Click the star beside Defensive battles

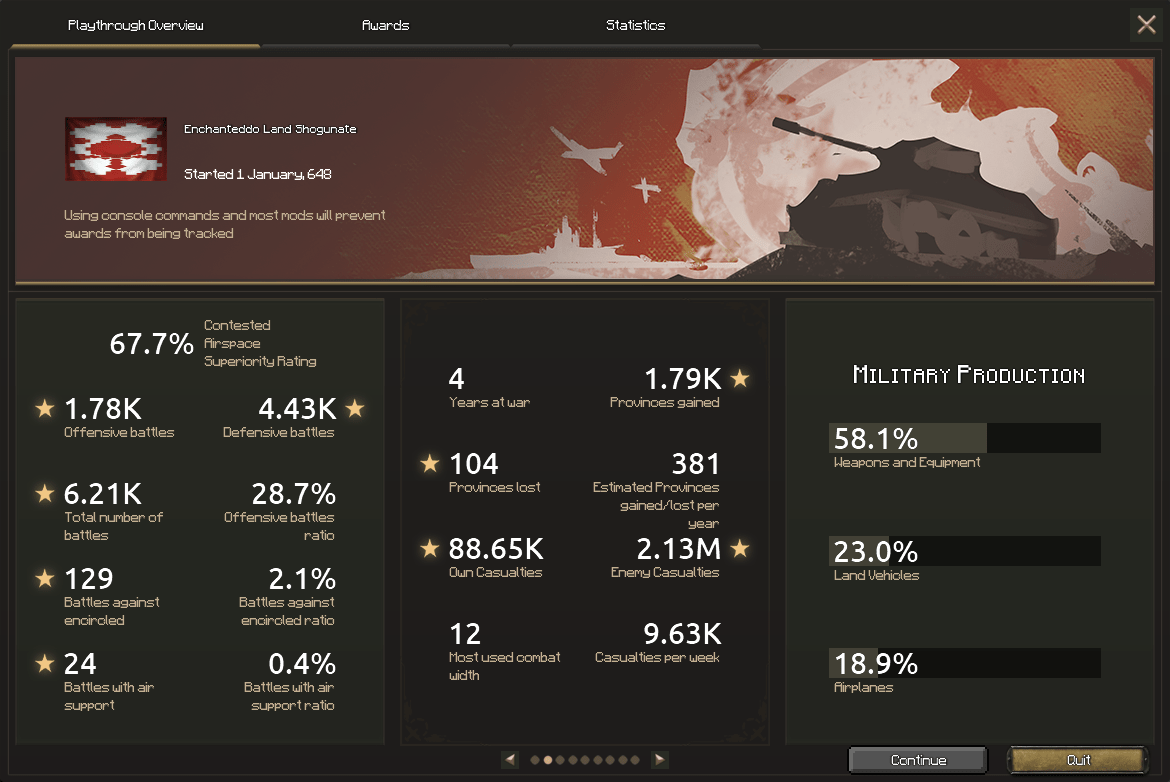coord(355,408)
